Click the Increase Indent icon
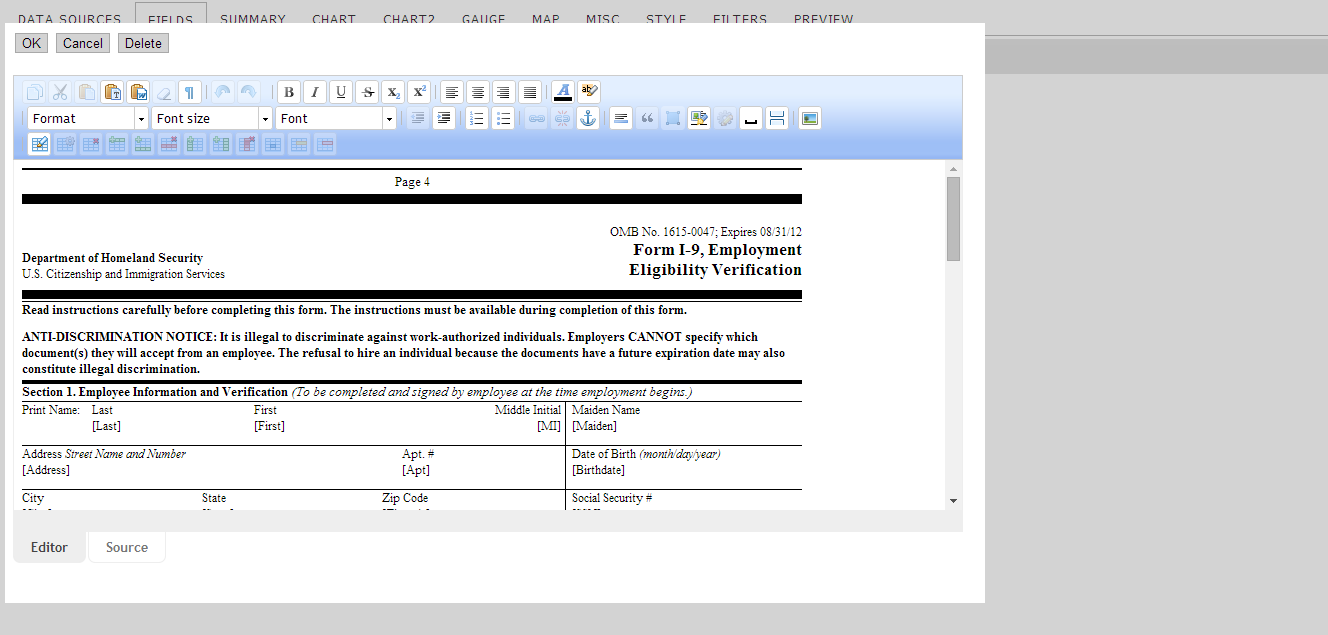This screenshot has width=1328, height=635. click(x=444, y=118)
